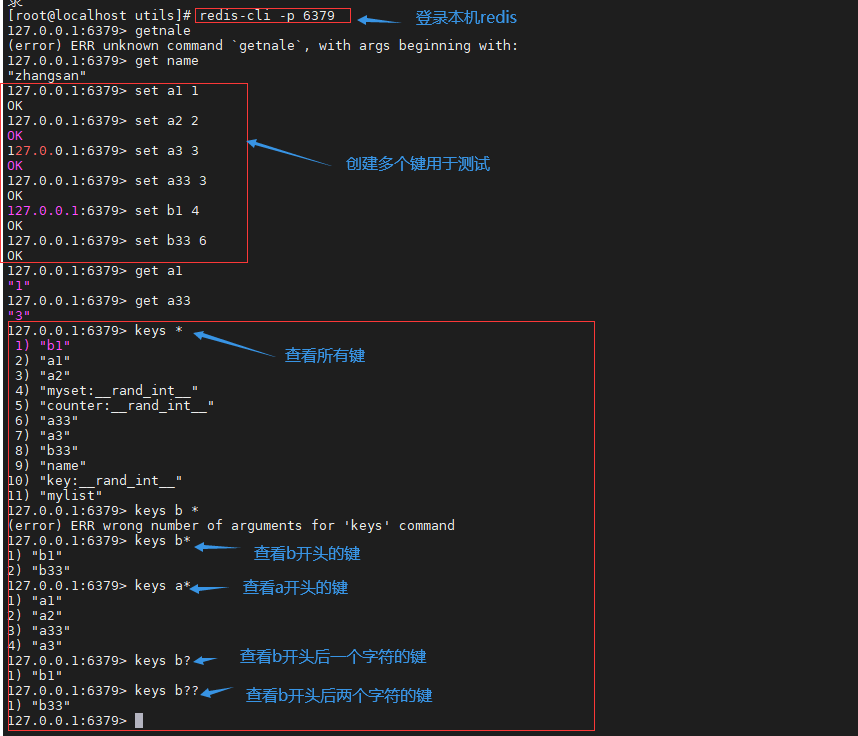Screen dimensions: 858x736
Task: Click the "counter:__rand_int__" key entry
Action: point(114,406)
